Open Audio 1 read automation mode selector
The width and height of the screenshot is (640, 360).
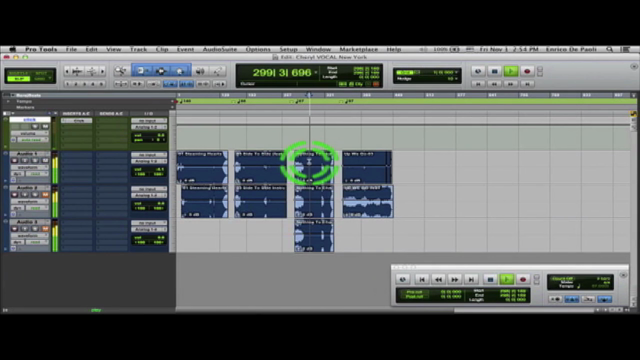coord(37,173)
